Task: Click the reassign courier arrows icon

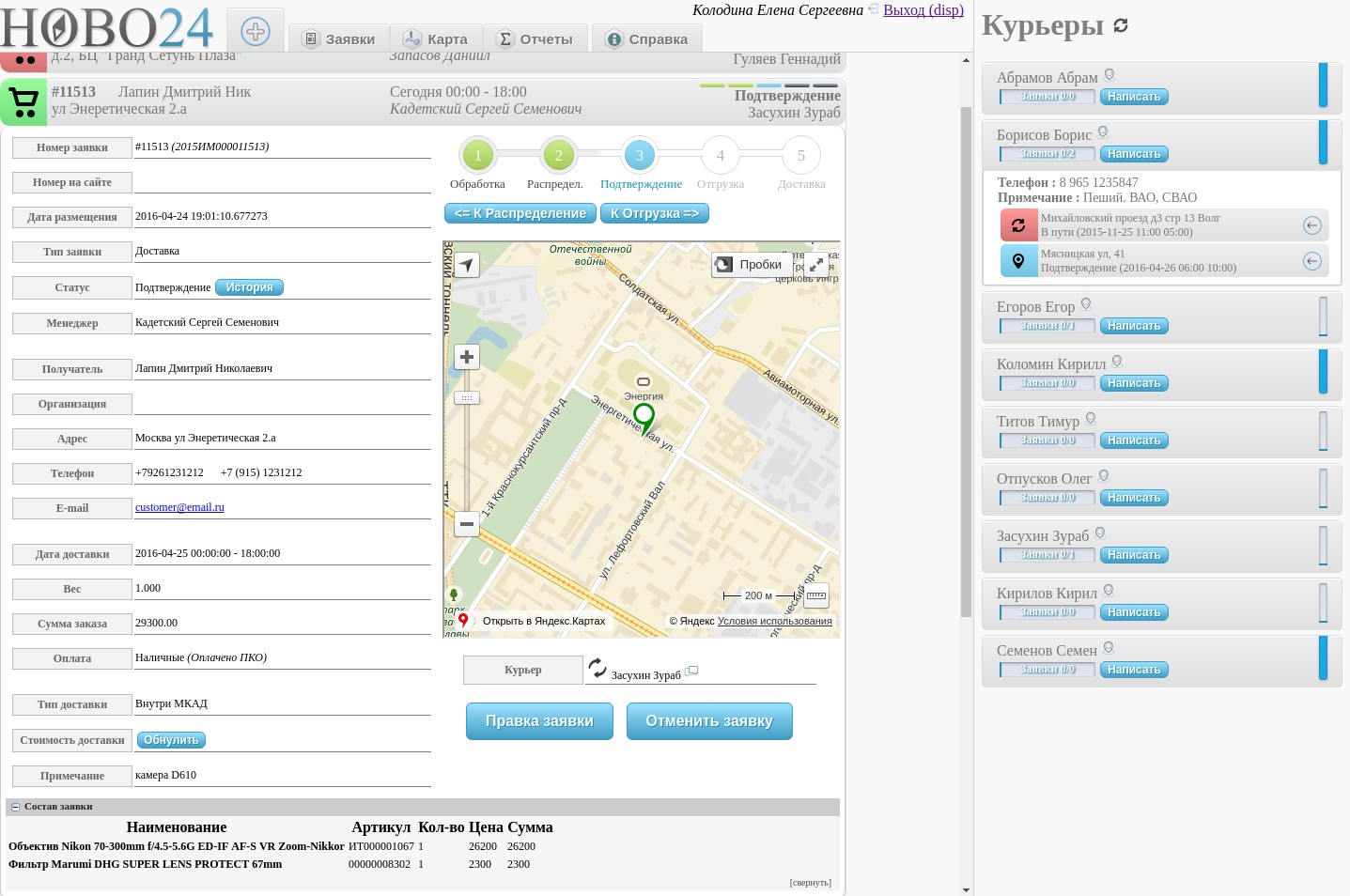Action: tap(597, 668)
